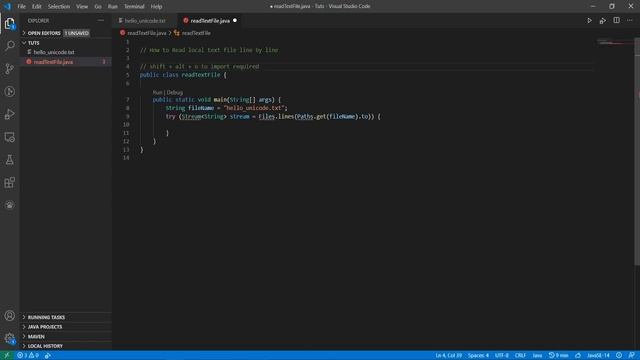This screenshot has height=360, width=640.
Task: Click the comment line about shift + alt + o
Action: (199, 67)
